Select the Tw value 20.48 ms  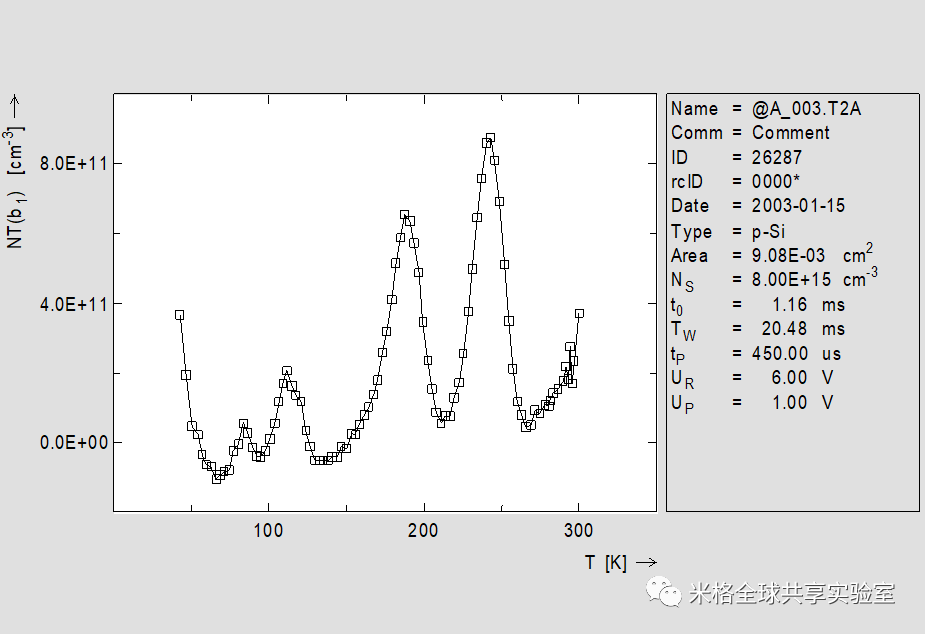(803, 329)
